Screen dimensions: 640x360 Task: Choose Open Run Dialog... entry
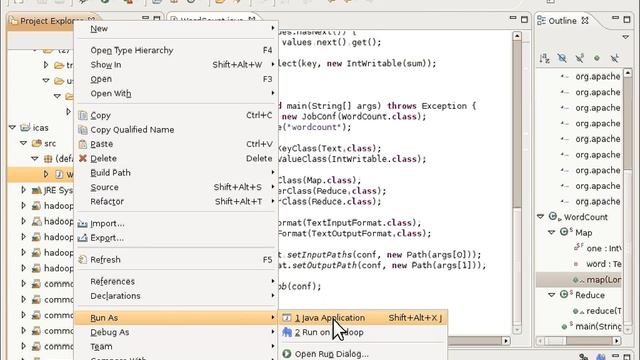[x=331, y=354]
